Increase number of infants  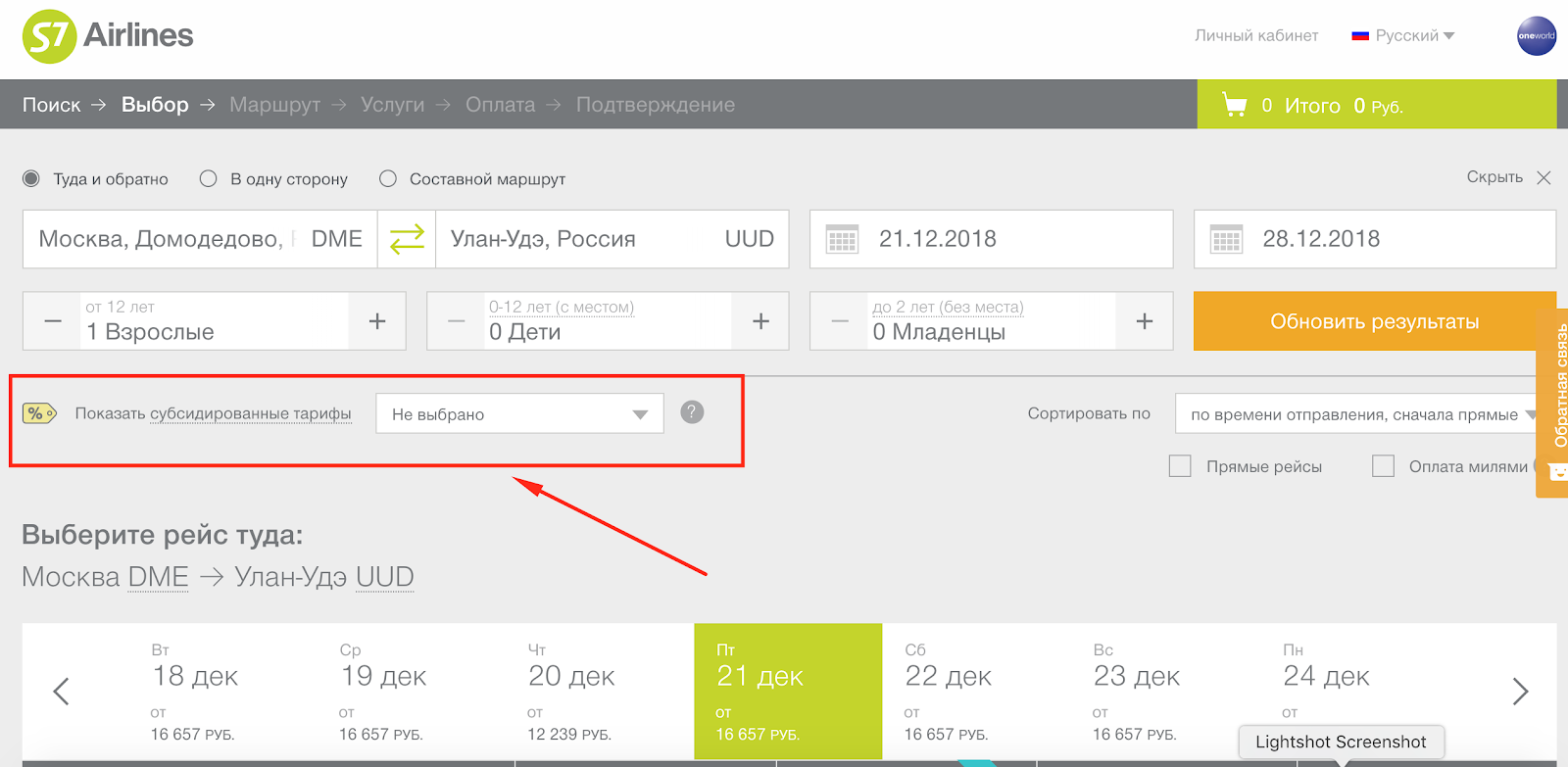(1145, 321)
